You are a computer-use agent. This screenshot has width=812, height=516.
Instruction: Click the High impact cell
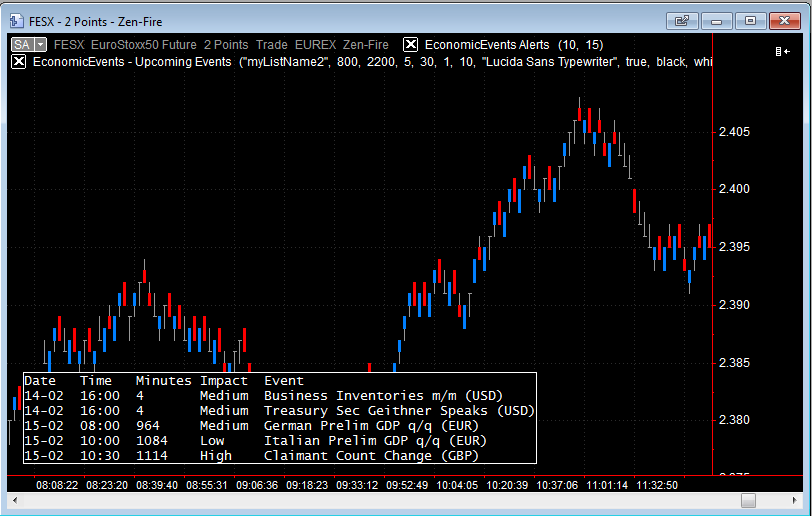tap(216, 456)
